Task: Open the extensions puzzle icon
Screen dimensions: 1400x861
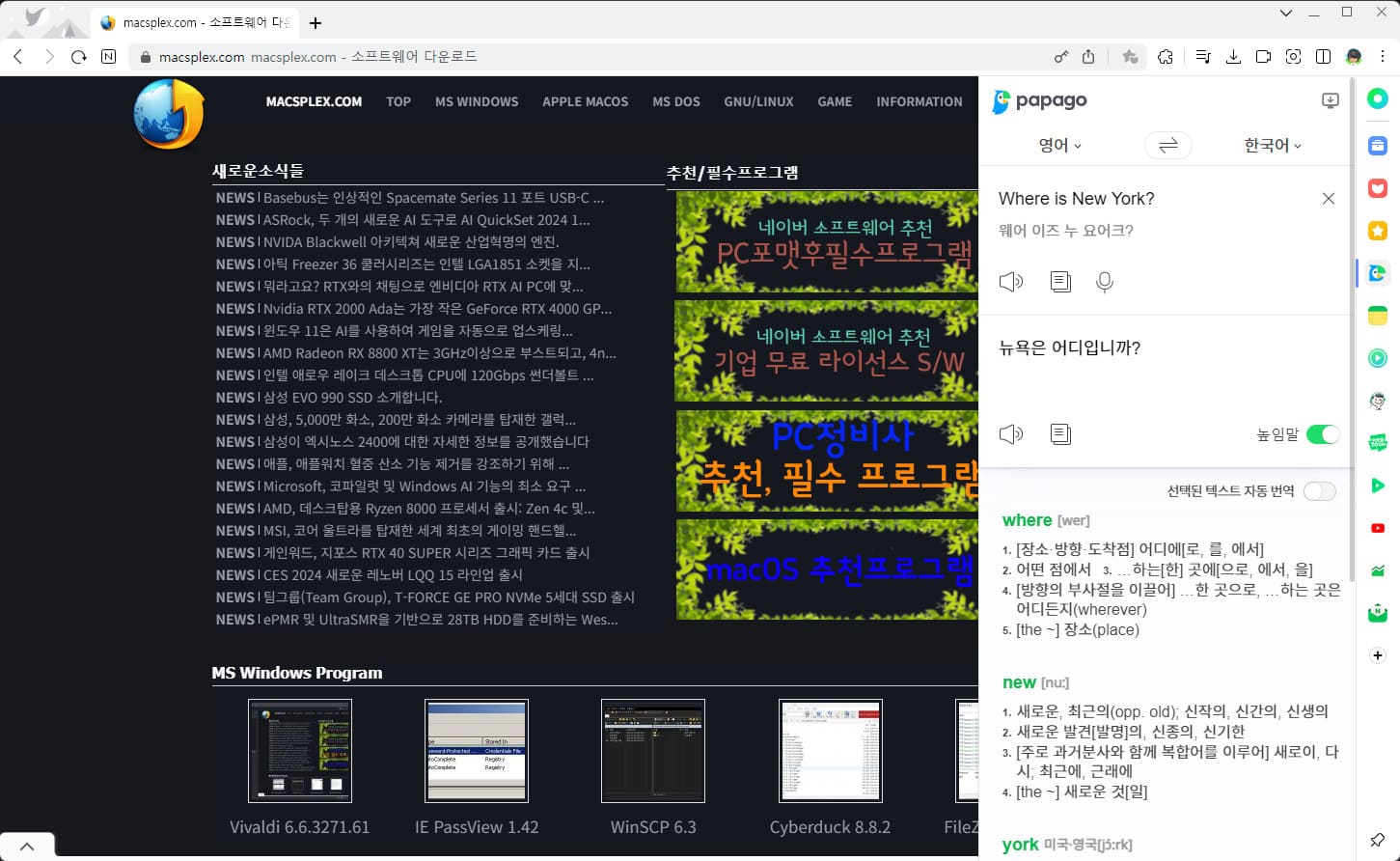Action: (x=1166, y=57)
